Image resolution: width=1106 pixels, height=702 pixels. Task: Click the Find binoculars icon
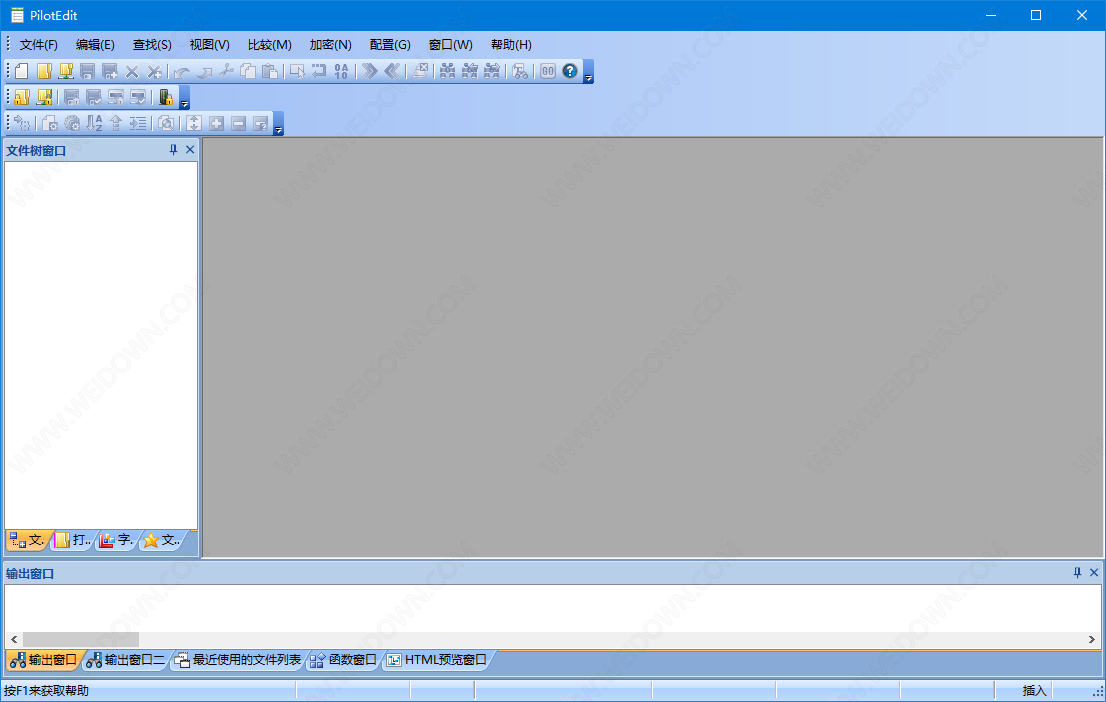point(447,71)
